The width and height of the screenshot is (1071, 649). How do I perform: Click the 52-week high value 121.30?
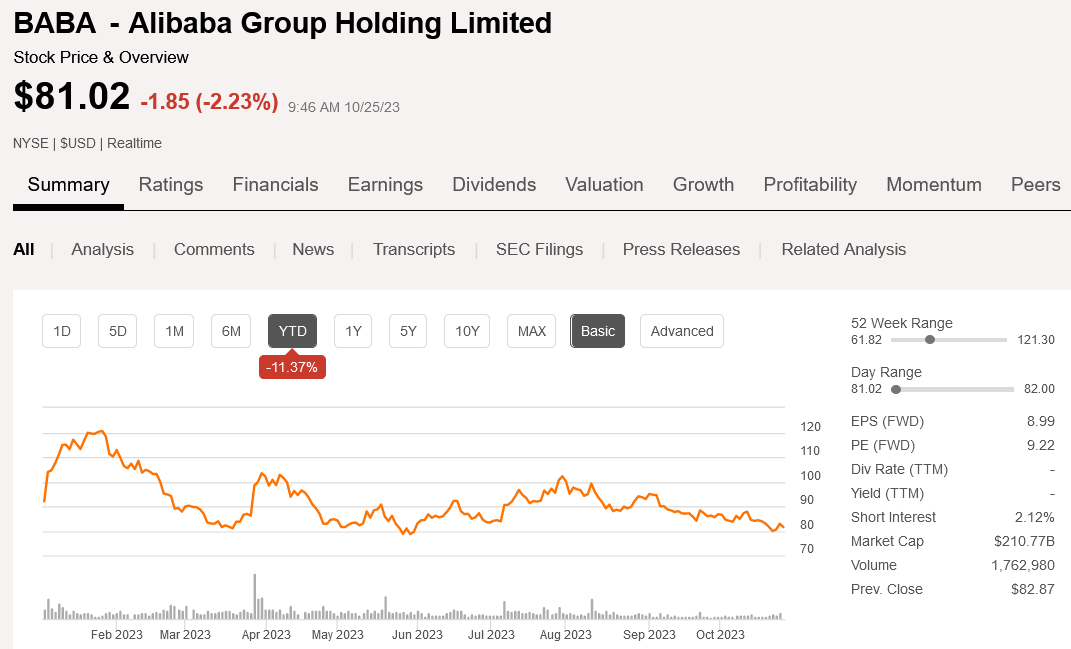click(1035, 340)
